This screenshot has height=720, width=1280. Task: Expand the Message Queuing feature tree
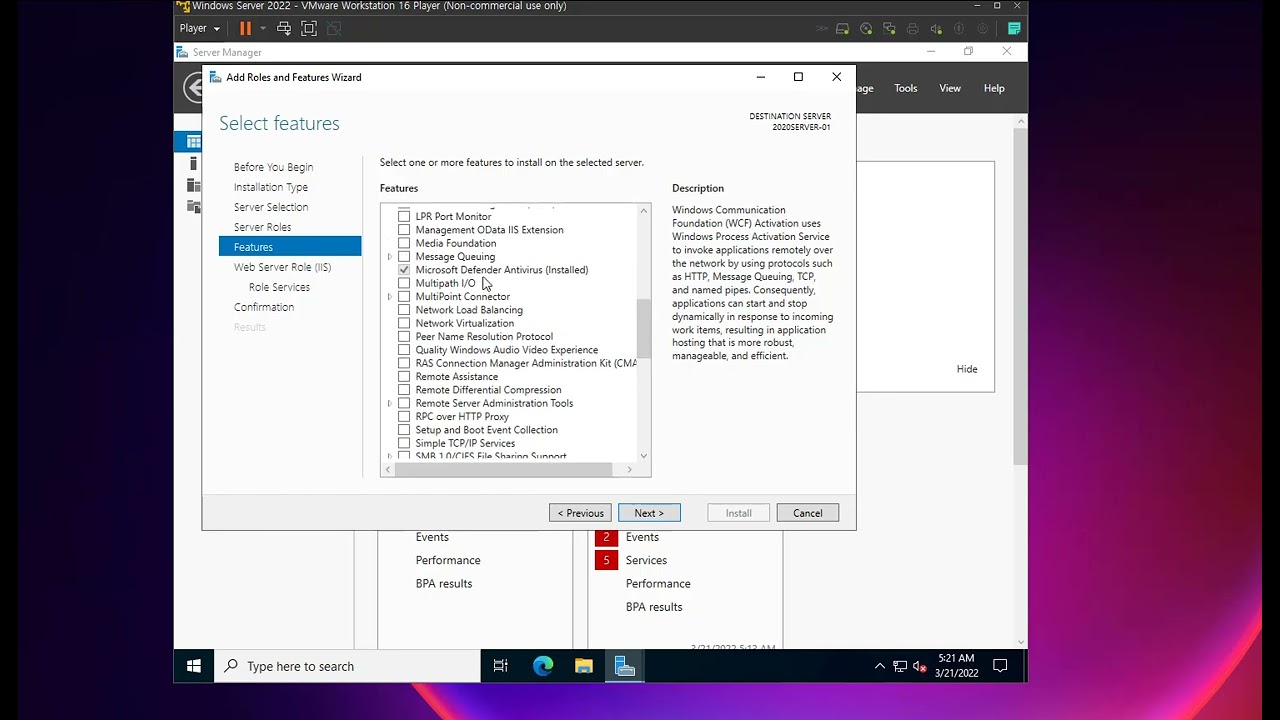click(x=390, y=257)
